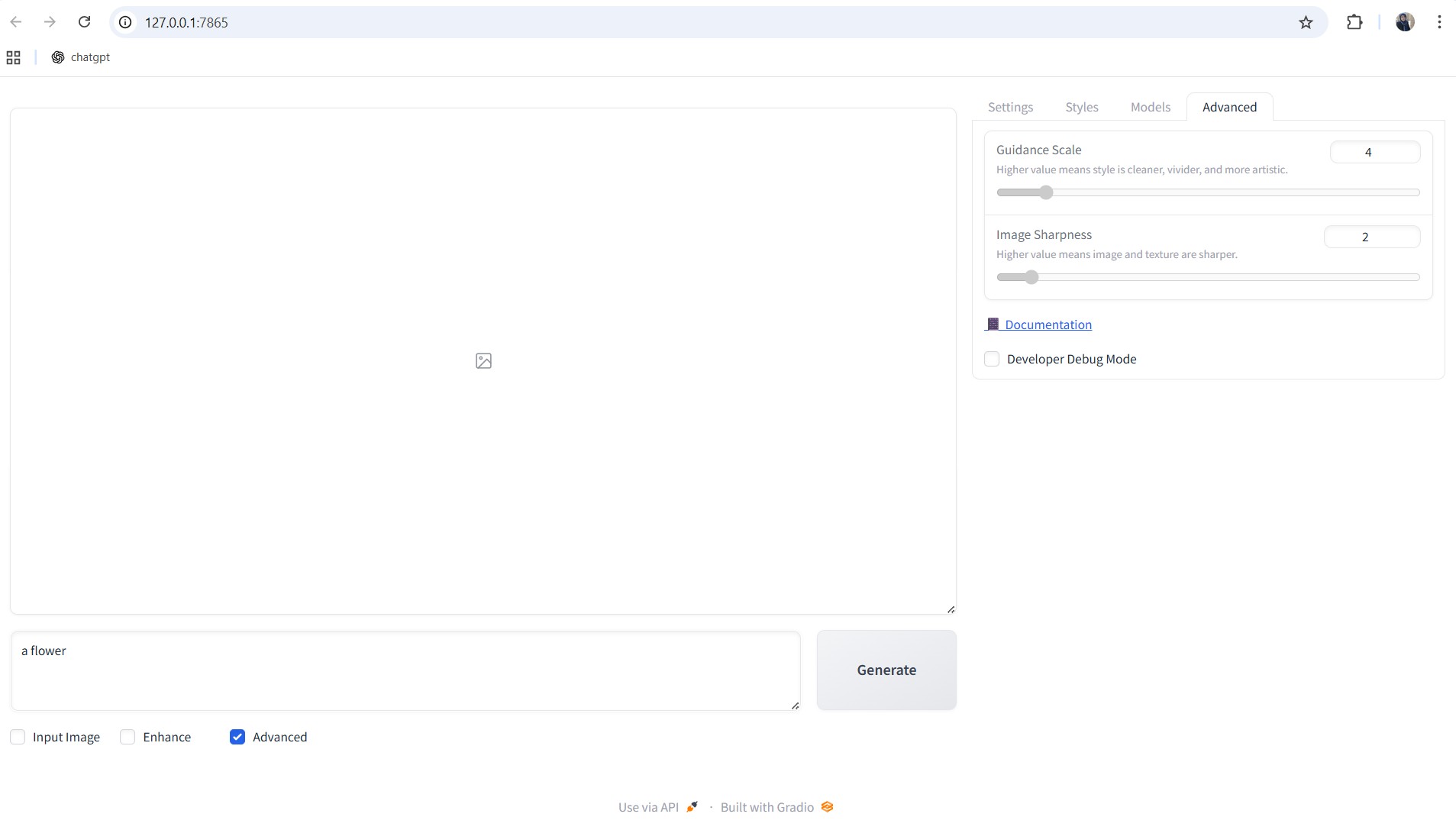
Task: Switch to the Styles tab
Action: coord(1081,107)
